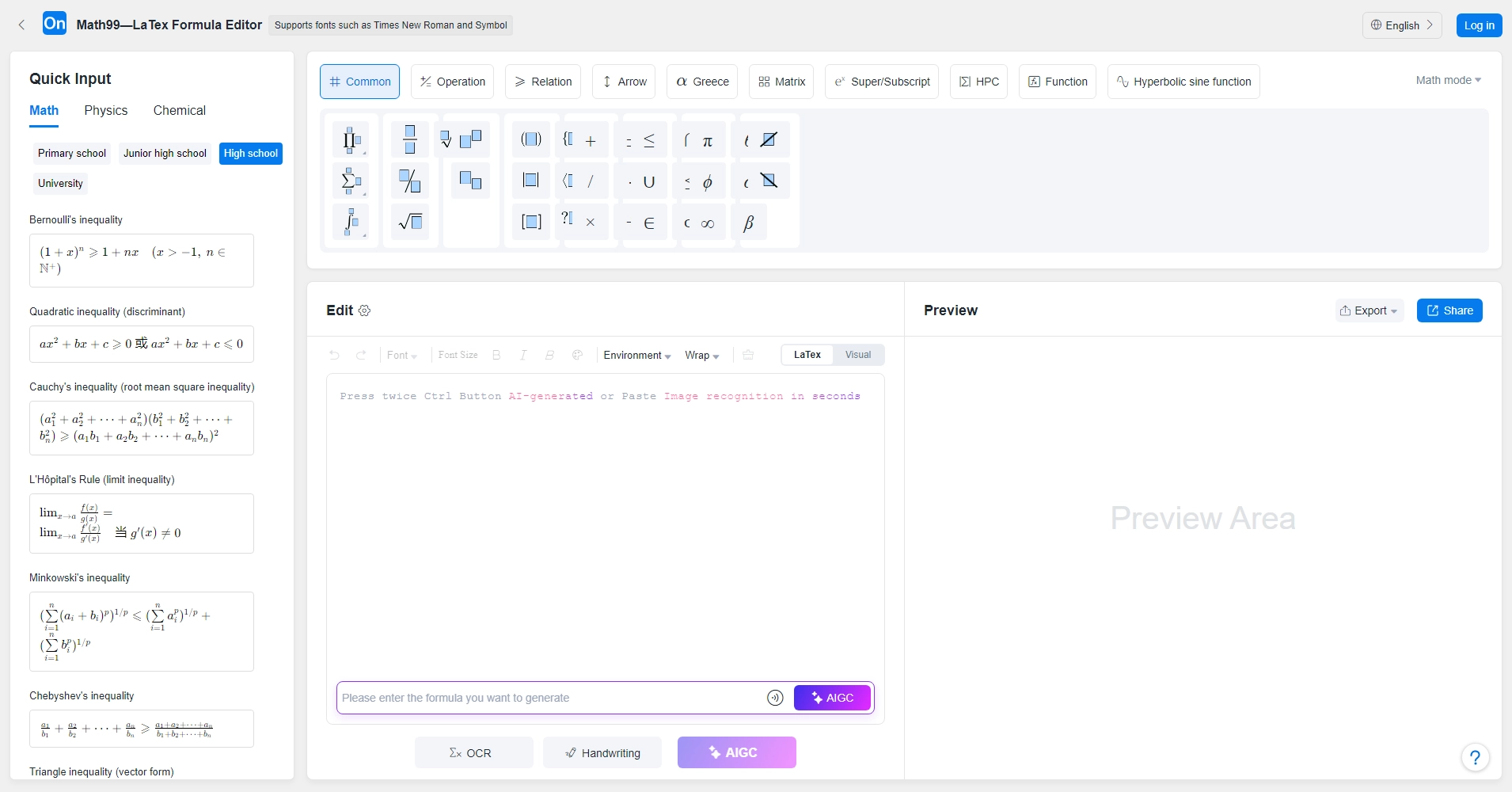Viewport: 1512px width, 792px height.
Task: Insert the slanted fraction template
Action: [410, 181]
